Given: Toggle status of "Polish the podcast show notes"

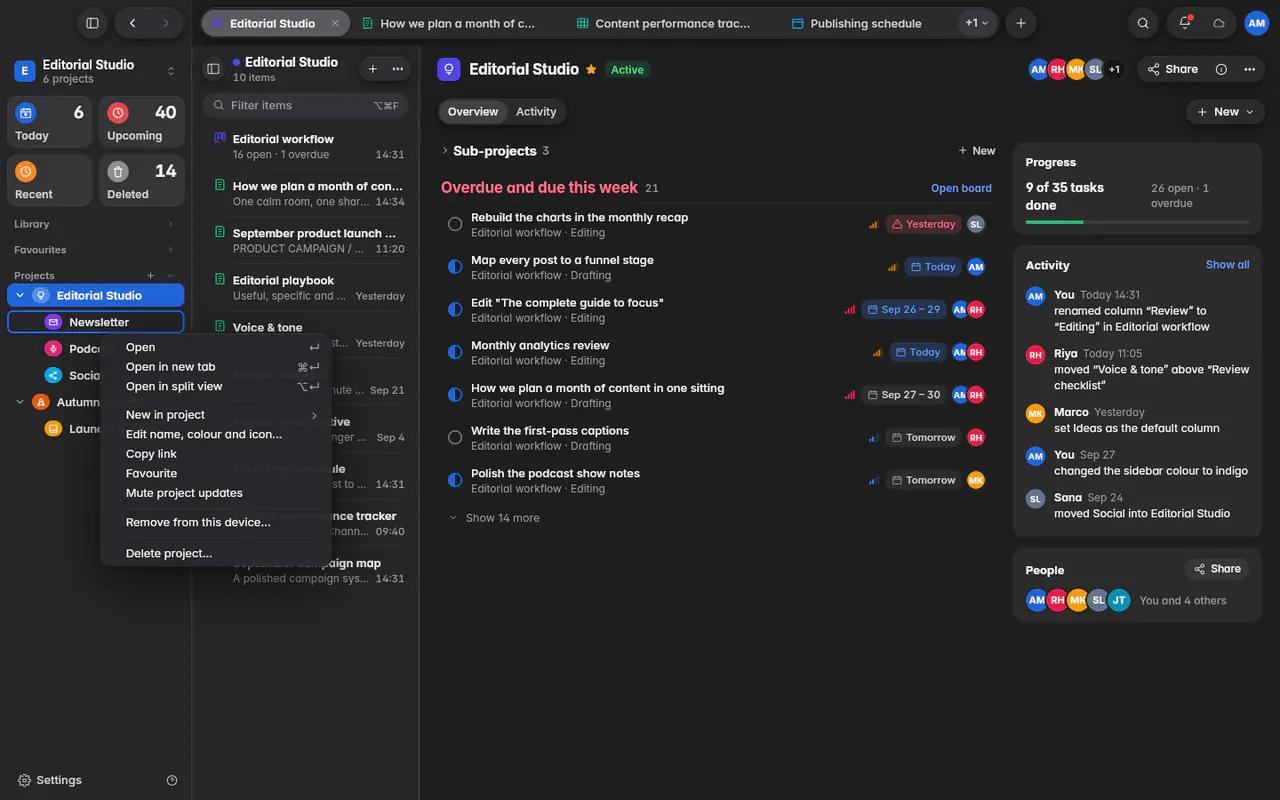Looking at the screenshot, I should pyautogui.click(x=455, y=480).
